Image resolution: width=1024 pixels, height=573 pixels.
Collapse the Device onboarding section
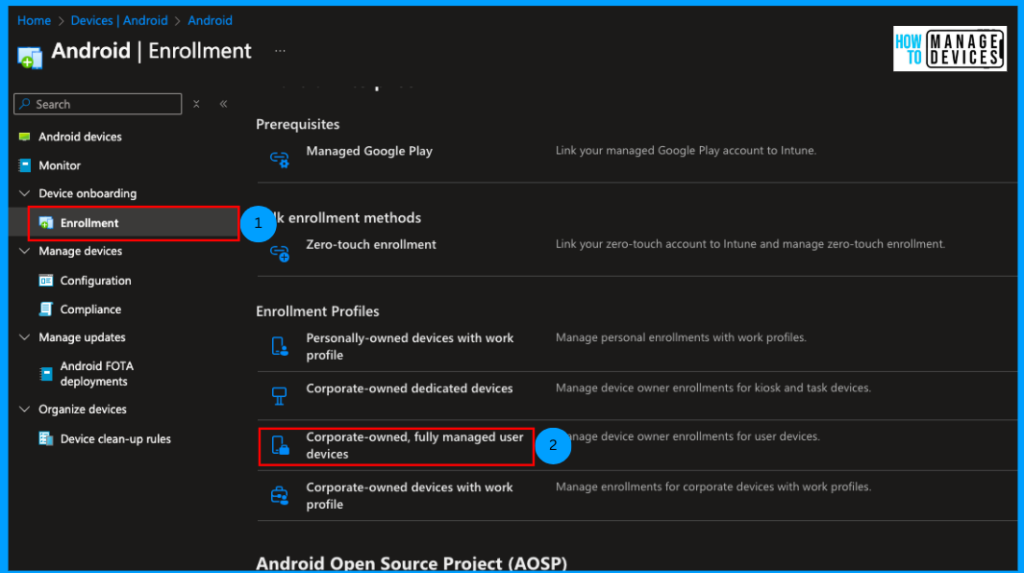tap(24, 193)
